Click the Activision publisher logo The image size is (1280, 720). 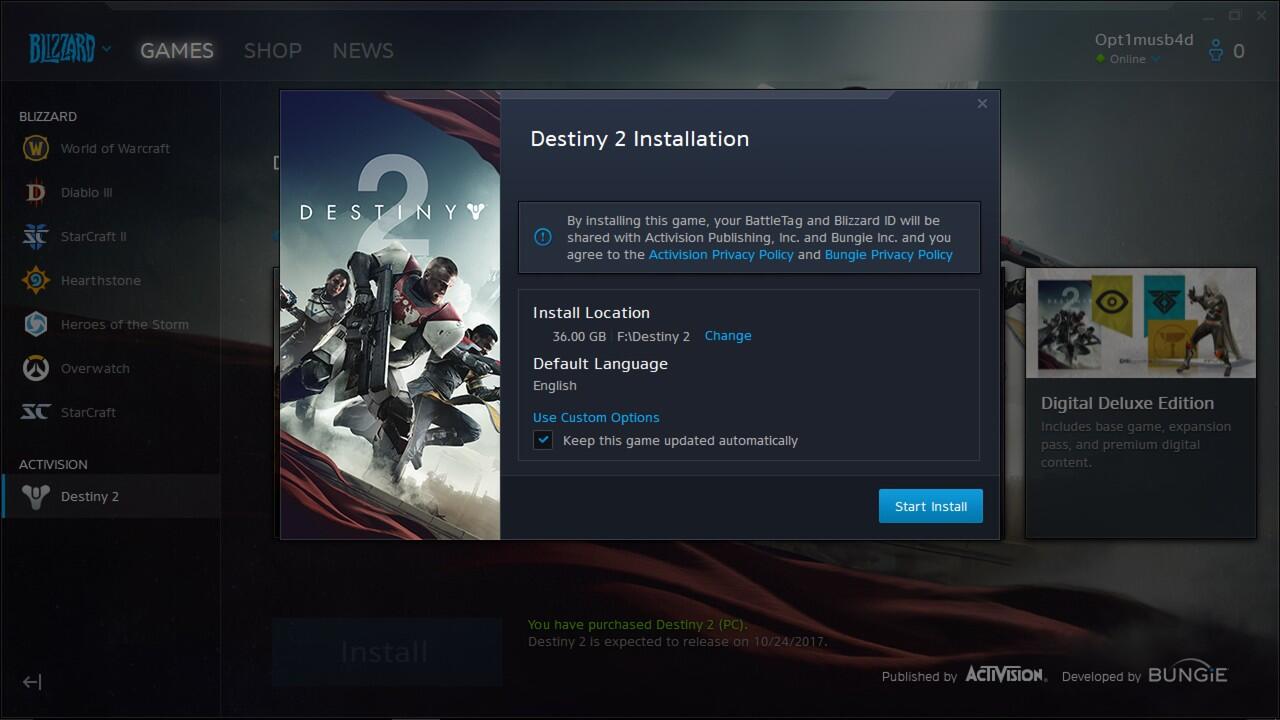pos(1006,675)
